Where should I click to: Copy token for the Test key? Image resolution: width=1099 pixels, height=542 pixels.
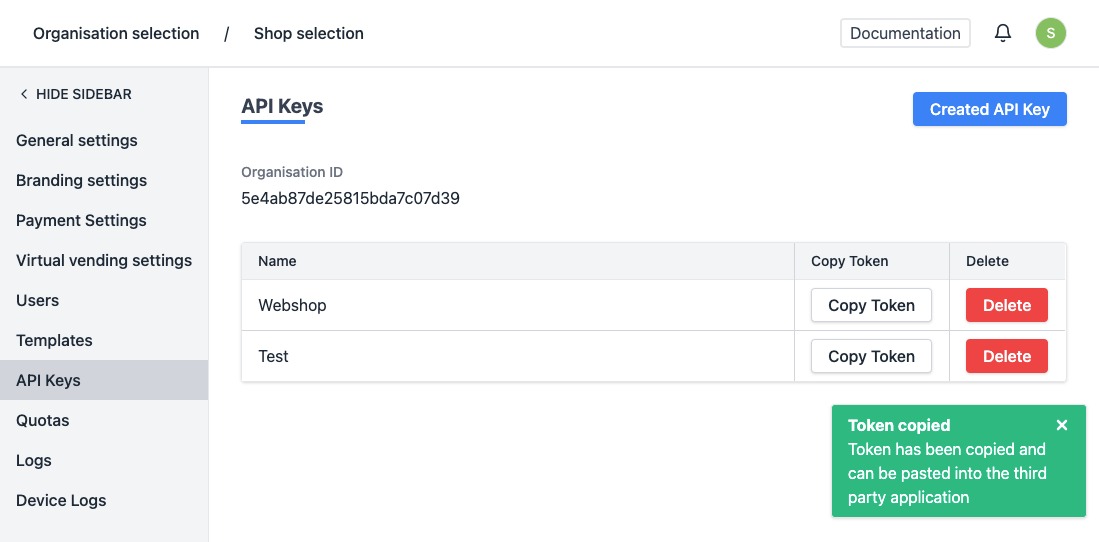tap(871, 356)
